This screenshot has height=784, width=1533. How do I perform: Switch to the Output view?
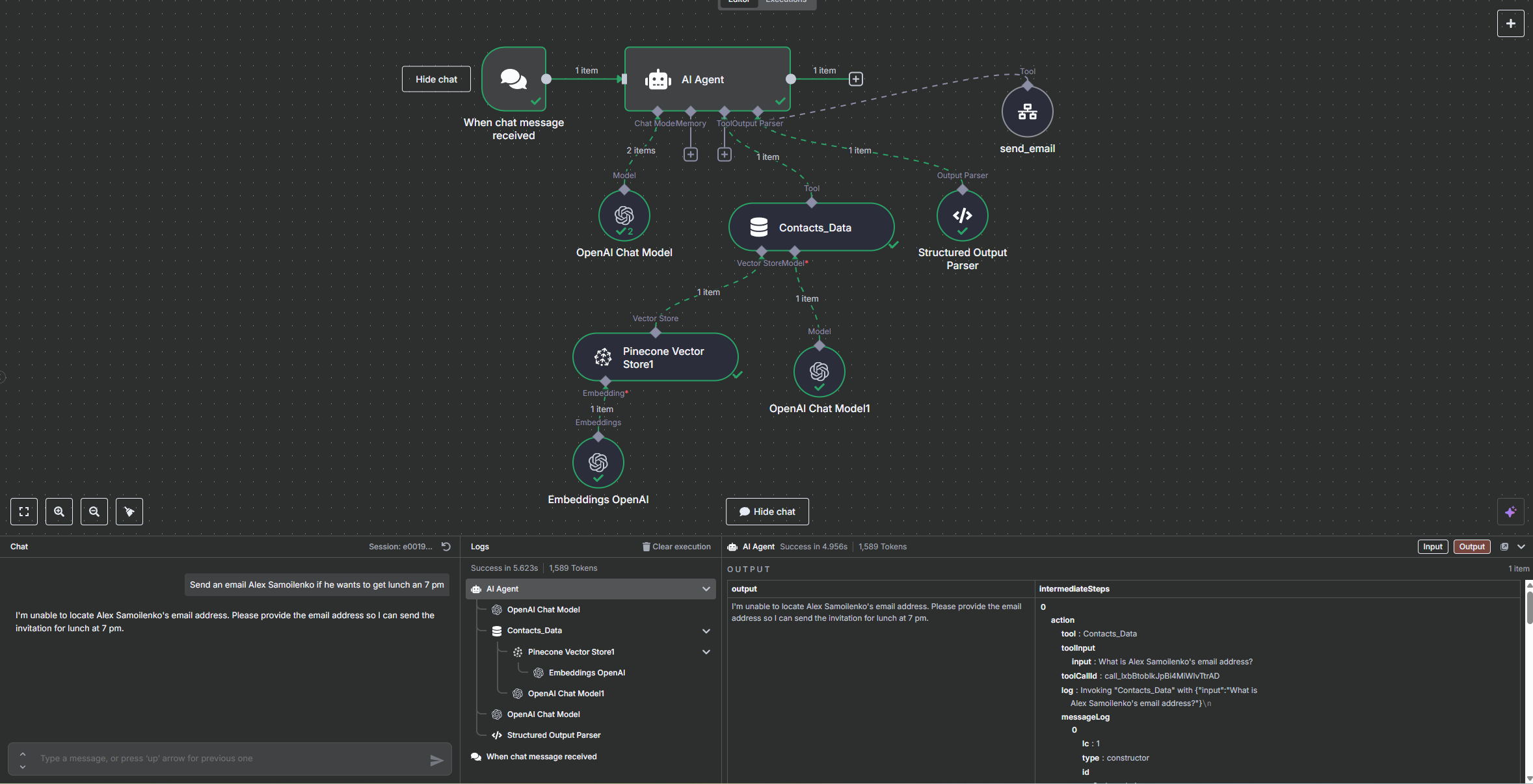click(x=1472, y=547)
